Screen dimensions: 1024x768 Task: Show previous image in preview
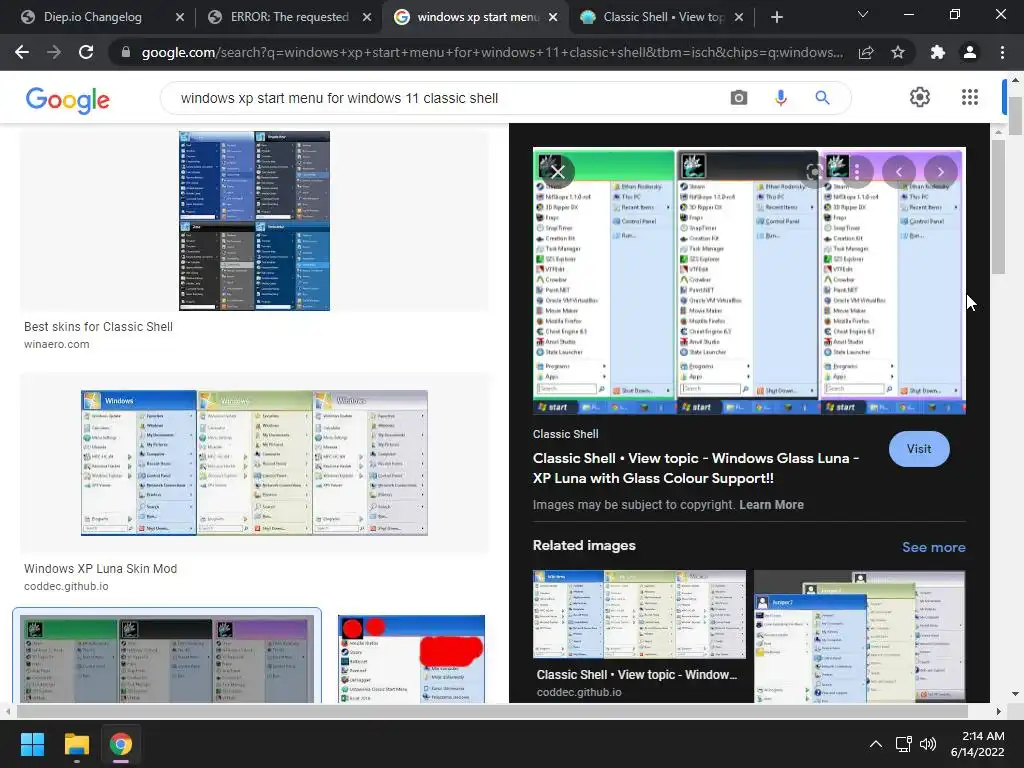click(899, 172)
